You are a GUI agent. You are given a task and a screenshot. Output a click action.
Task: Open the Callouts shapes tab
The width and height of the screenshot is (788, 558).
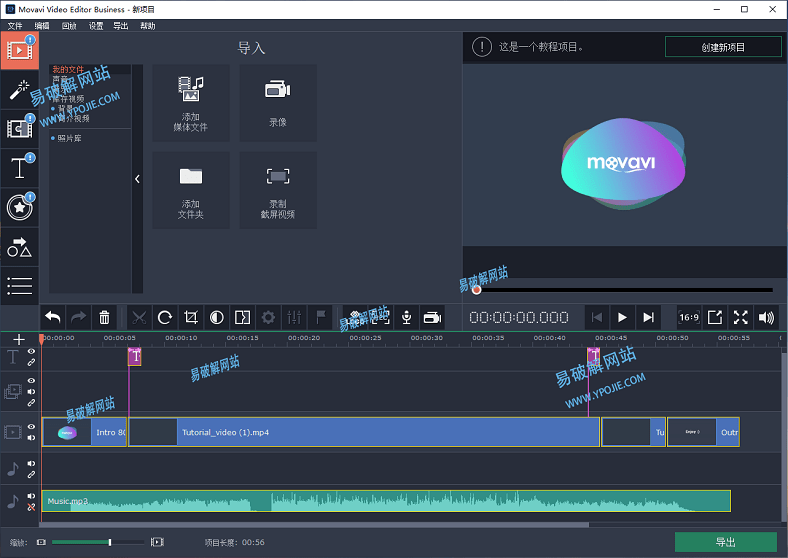tap(20, 247)
